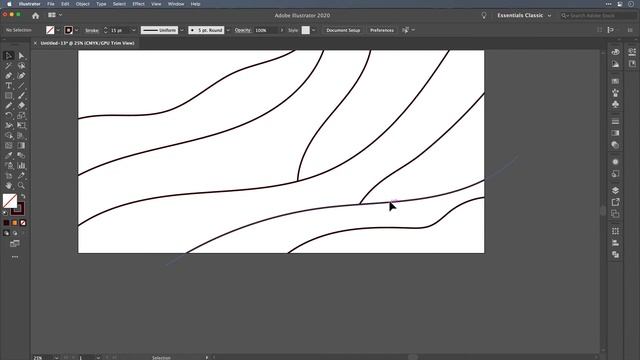Open the Layers panel icon
This screenshot has width=640, height=360.
click(616, 191)
